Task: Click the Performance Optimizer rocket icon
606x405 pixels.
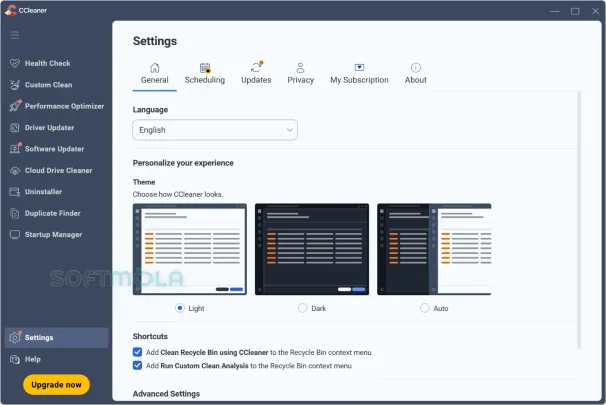Action: point(15,106)
